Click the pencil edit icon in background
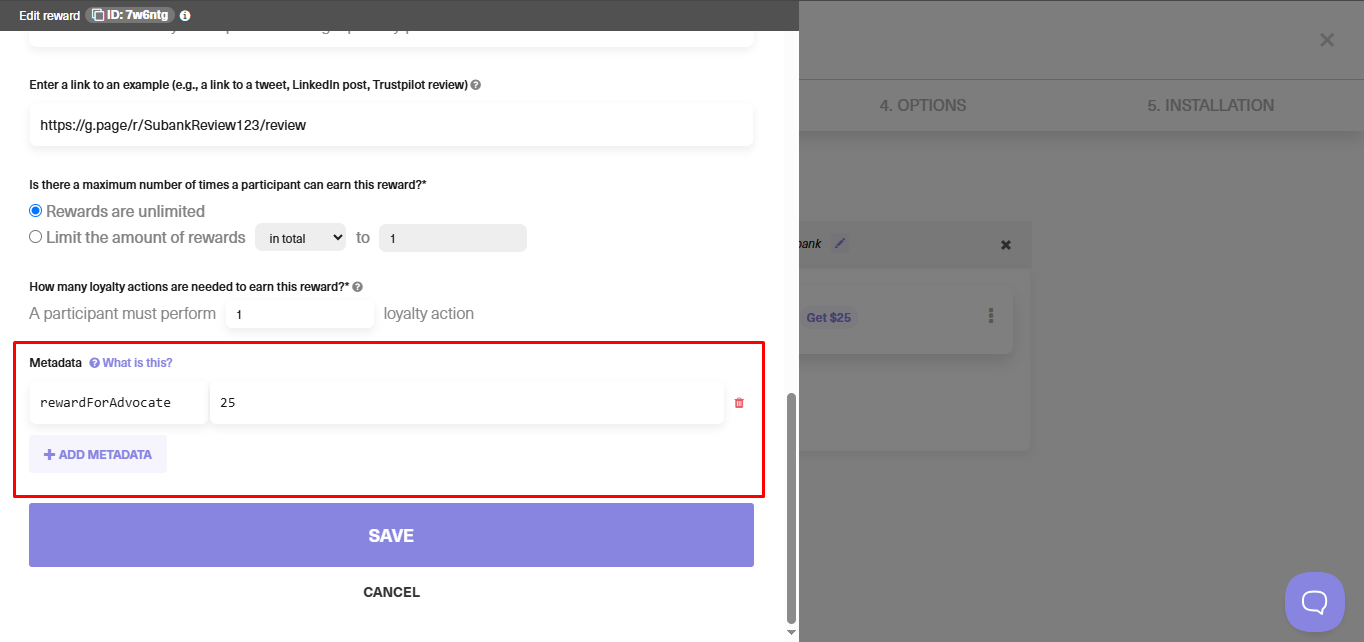 840,243
